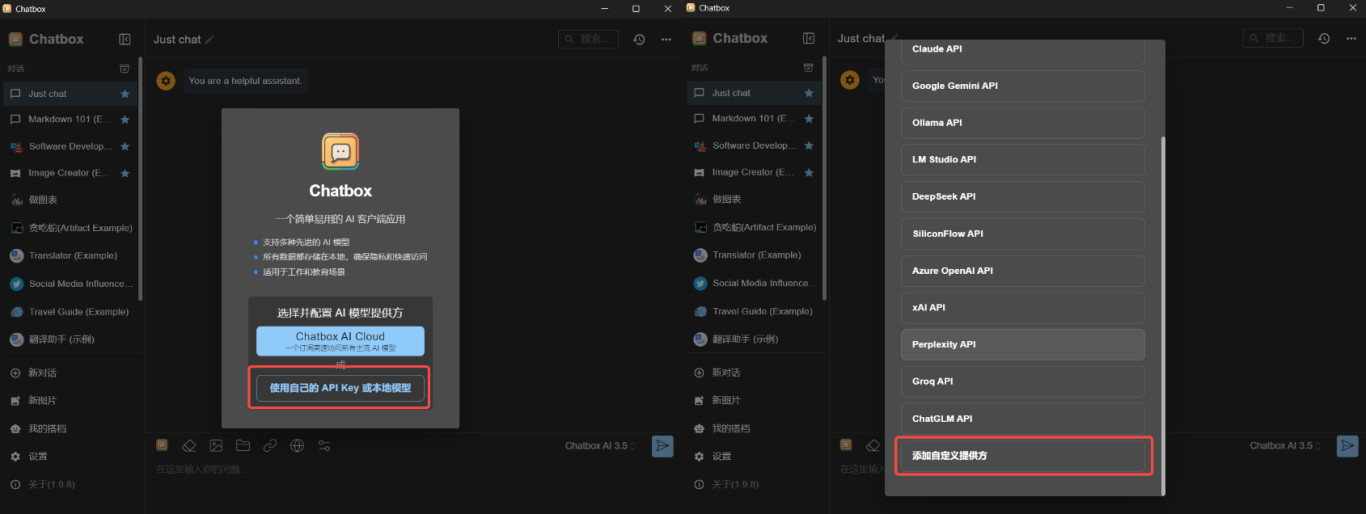Click the Chatbox logo icon in right input toolbar
The height and width of the screenshot is (514, 1366).
tap(845, 444)
